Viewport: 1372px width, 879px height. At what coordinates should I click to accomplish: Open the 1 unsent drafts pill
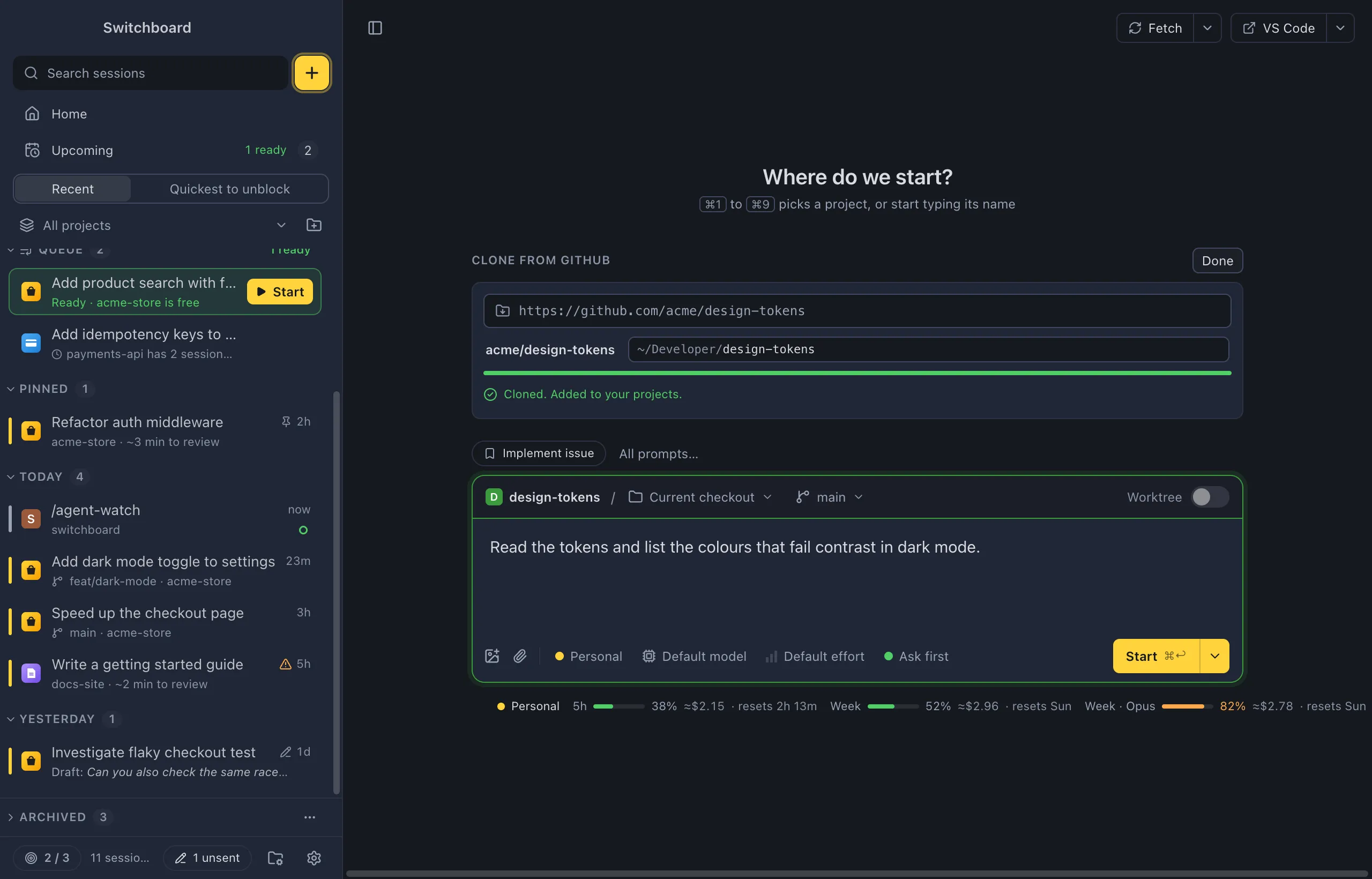point(208,858)
